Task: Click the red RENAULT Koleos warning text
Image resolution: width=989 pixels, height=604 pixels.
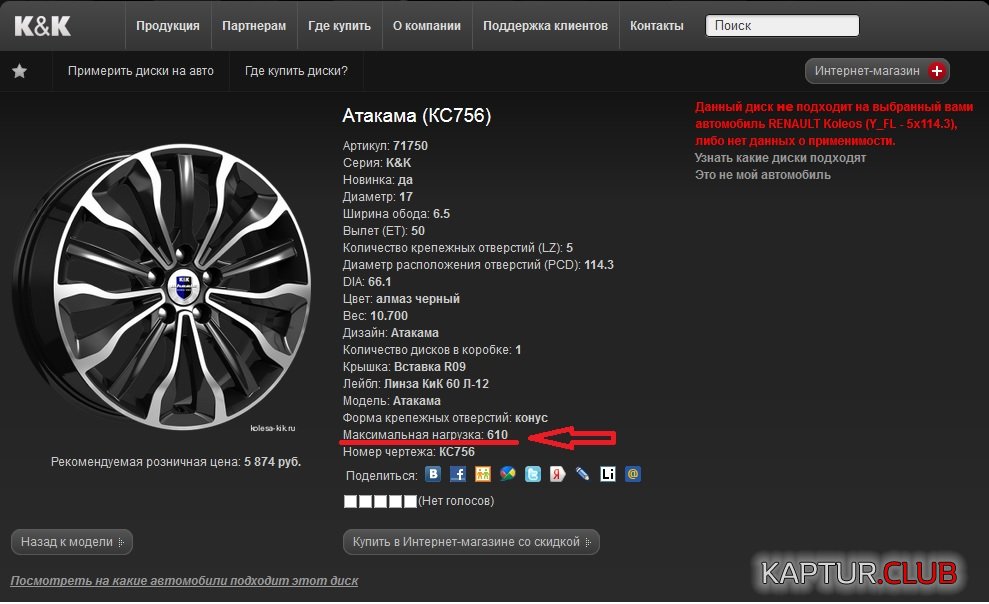Action: click(834, 124)
